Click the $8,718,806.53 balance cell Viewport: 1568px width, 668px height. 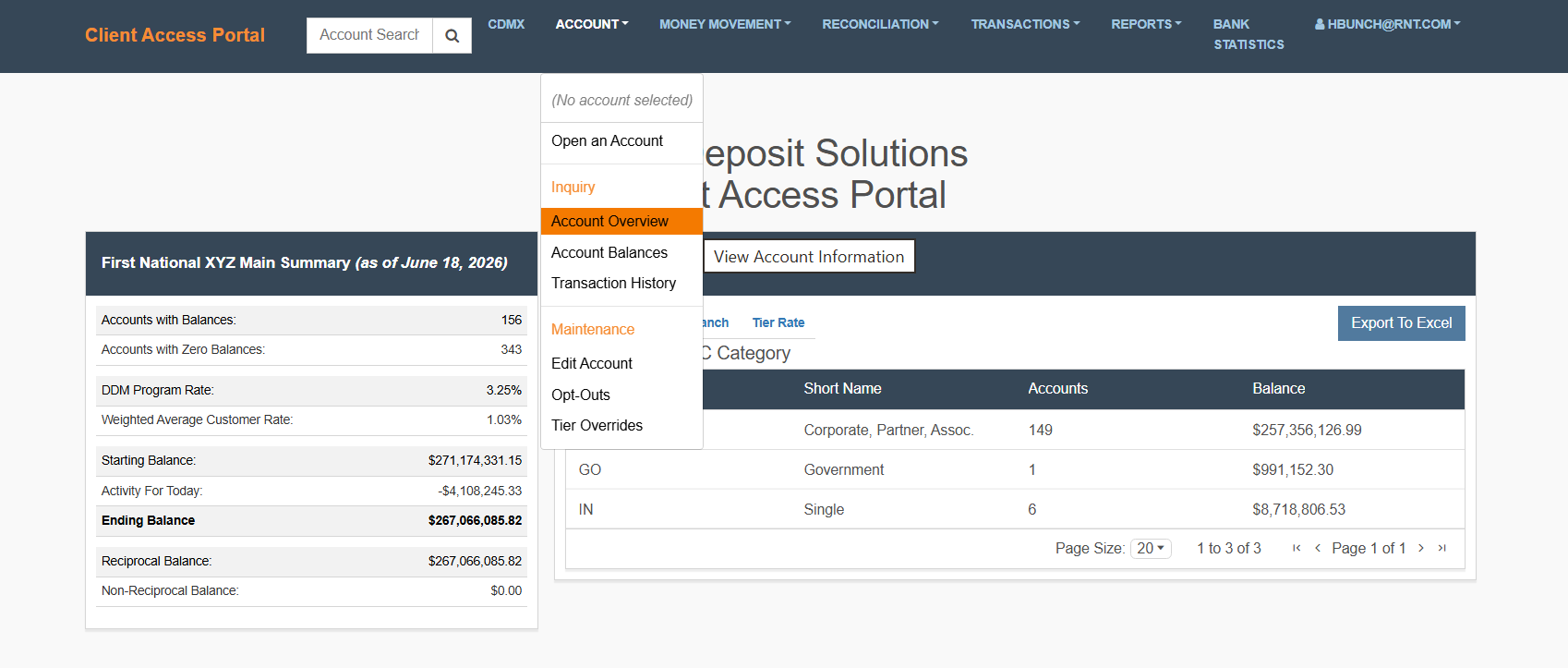pyautogui.click(x=1299, y=509)
